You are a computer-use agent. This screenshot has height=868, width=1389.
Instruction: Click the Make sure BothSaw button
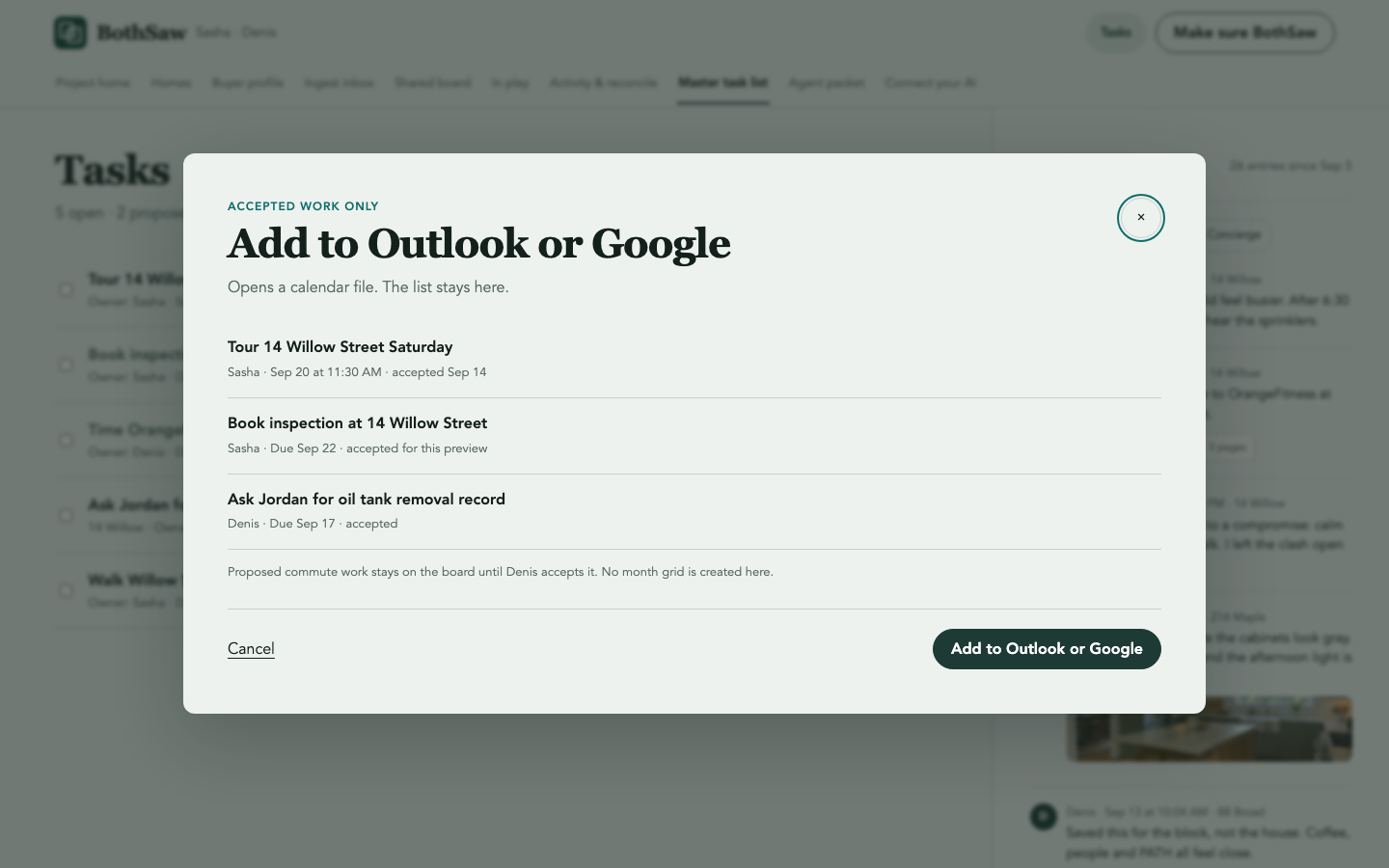[x=1245, y=33]
